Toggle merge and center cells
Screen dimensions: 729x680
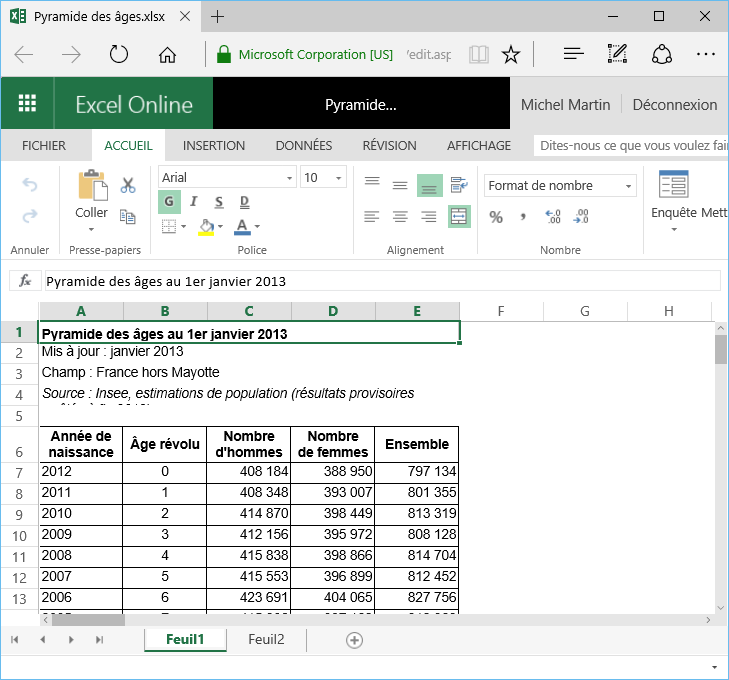click(459, 216)
